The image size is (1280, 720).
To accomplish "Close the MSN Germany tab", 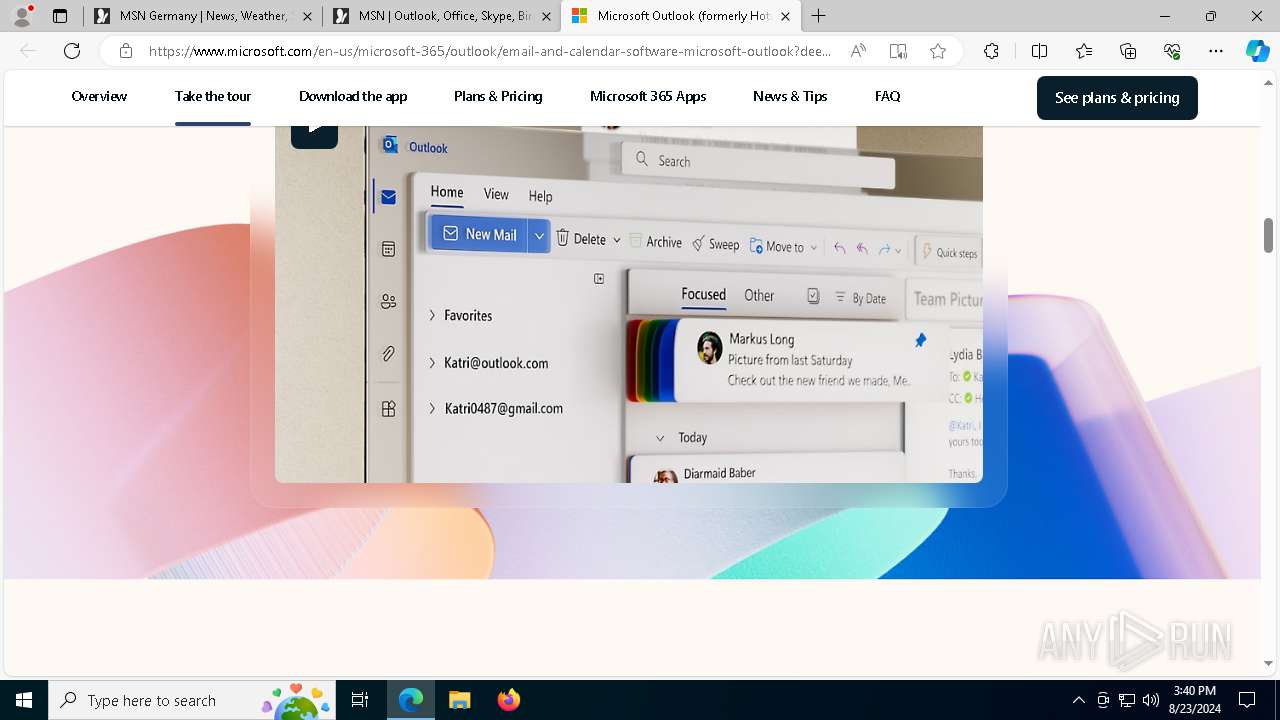I will [306, 16].
